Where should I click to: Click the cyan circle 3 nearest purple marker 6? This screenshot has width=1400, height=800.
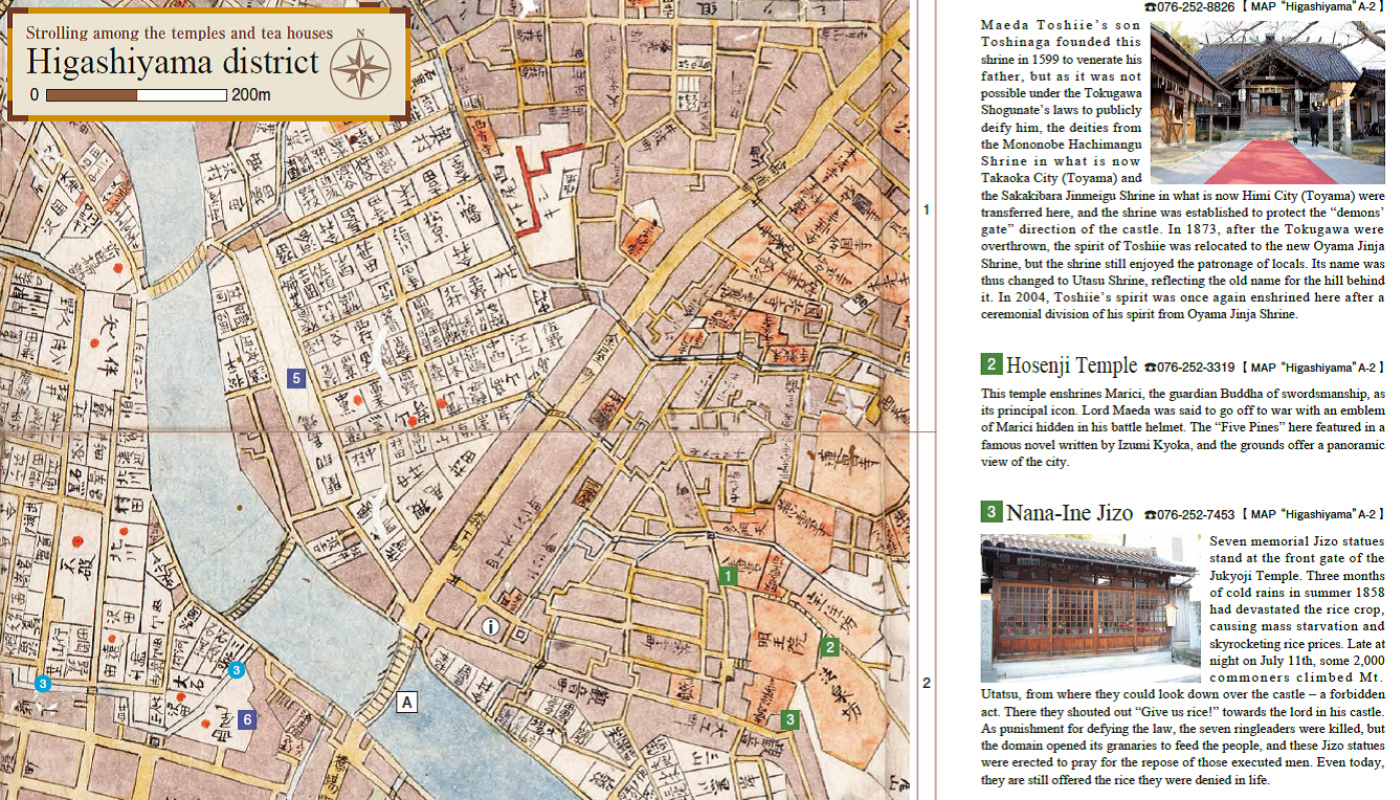(236, 670)
